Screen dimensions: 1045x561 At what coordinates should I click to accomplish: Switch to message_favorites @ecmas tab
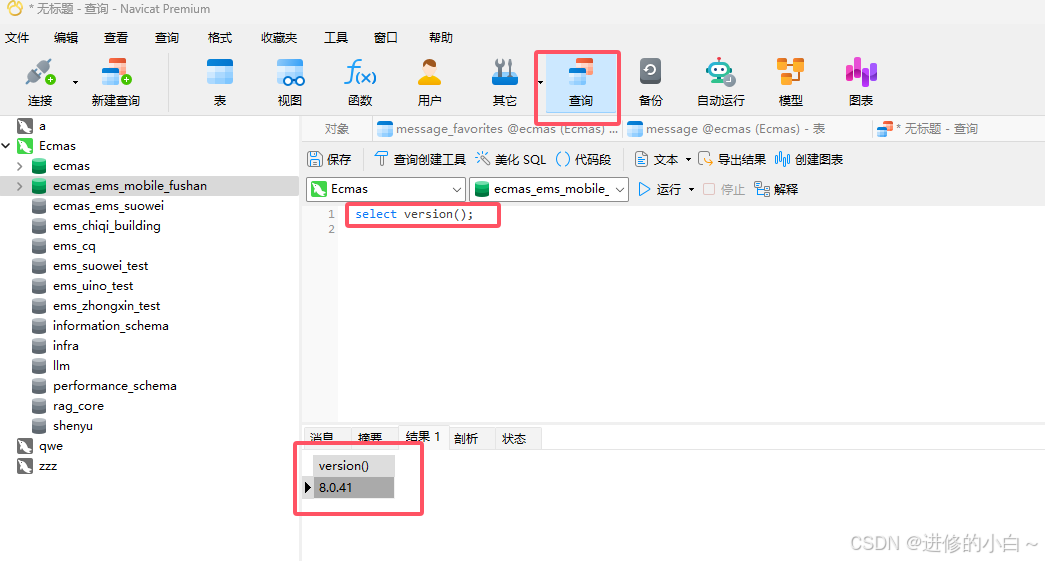[497, 129]
